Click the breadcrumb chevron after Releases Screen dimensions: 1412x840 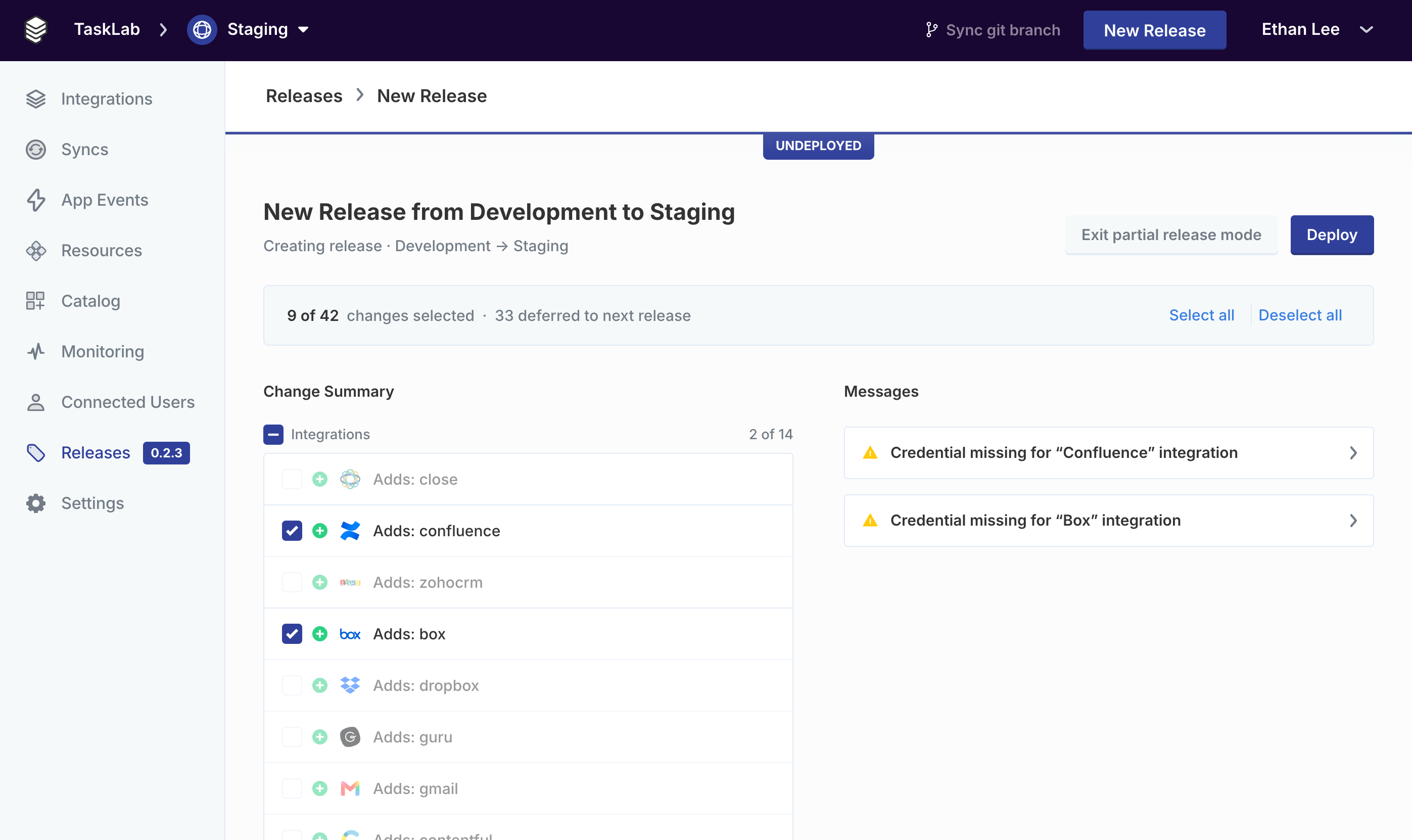pyautogui.click(x=360, y=95)
